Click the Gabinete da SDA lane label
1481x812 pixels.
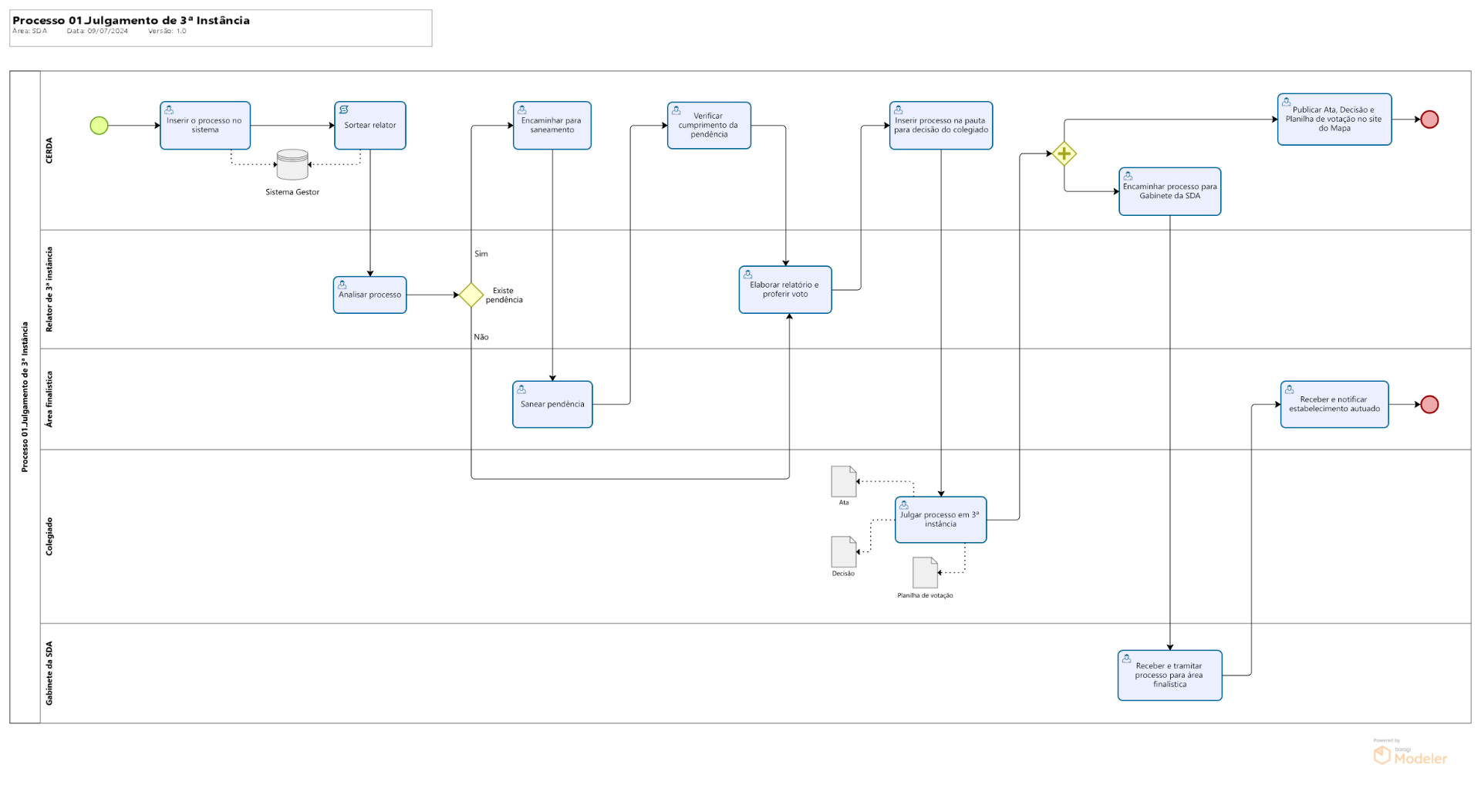pos(49,673)
